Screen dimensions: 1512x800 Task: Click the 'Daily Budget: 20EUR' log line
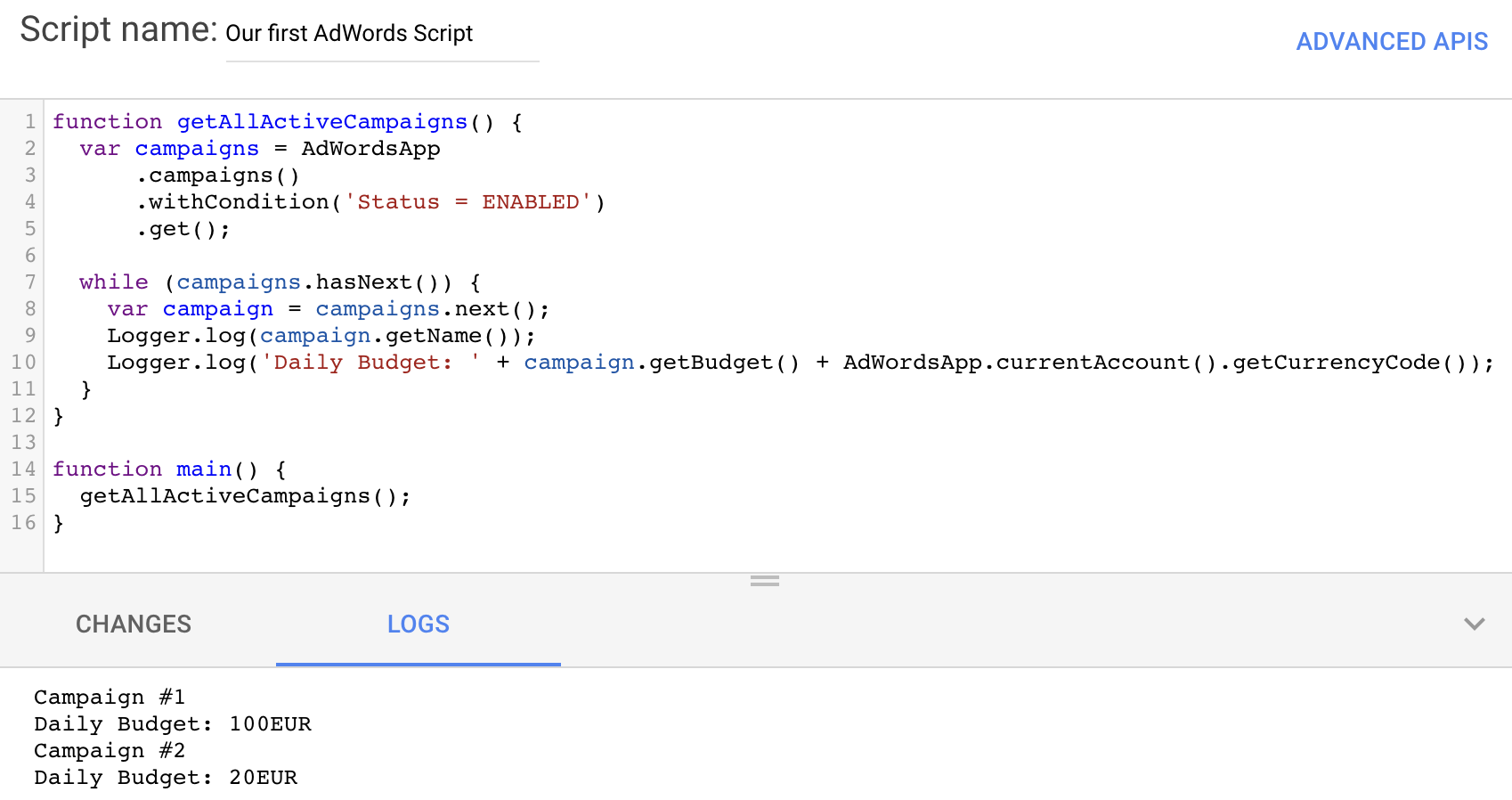click(x=166, y=778)
